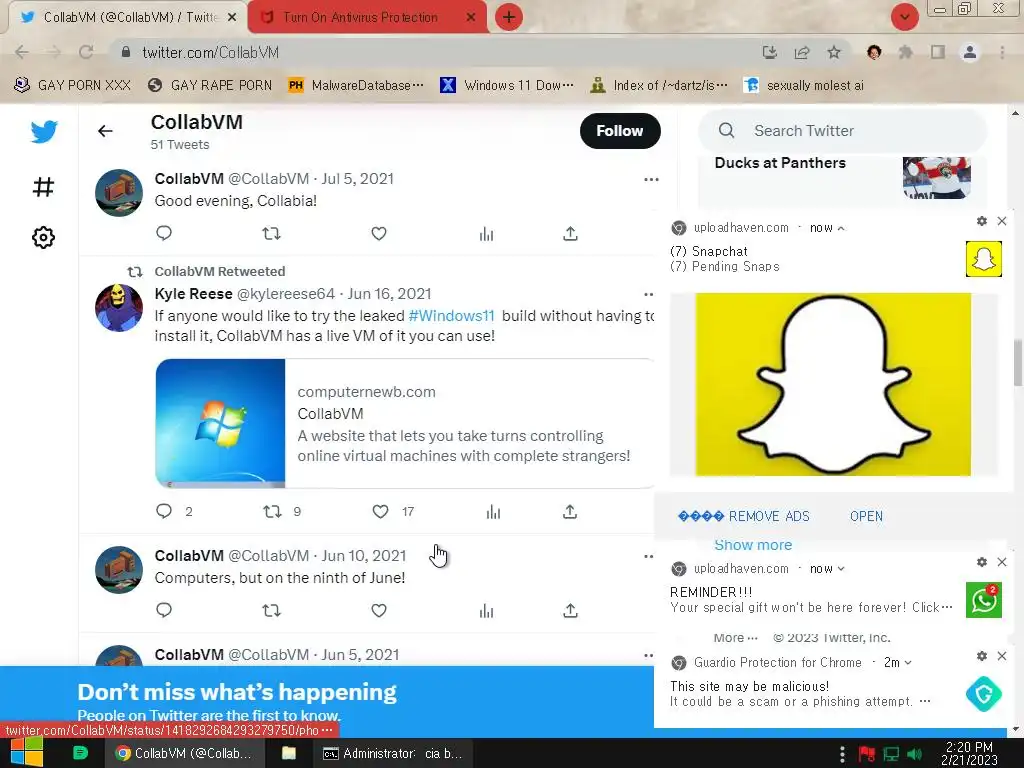Share Kyle Reese's Windows11 tweet
This screenshot has width=1024, height=768.
click(x=570, y=511)
